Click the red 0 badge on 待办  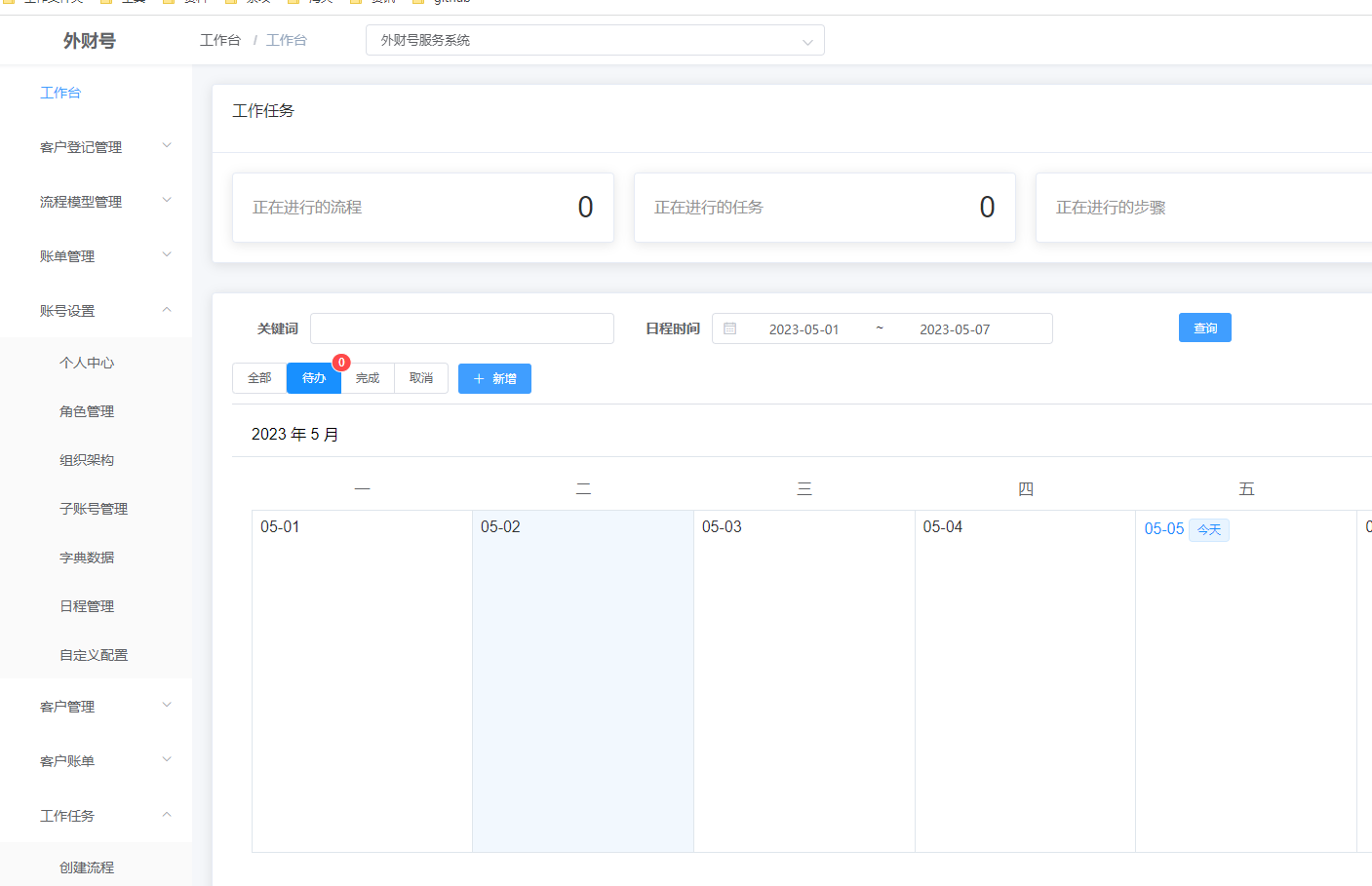341,363
